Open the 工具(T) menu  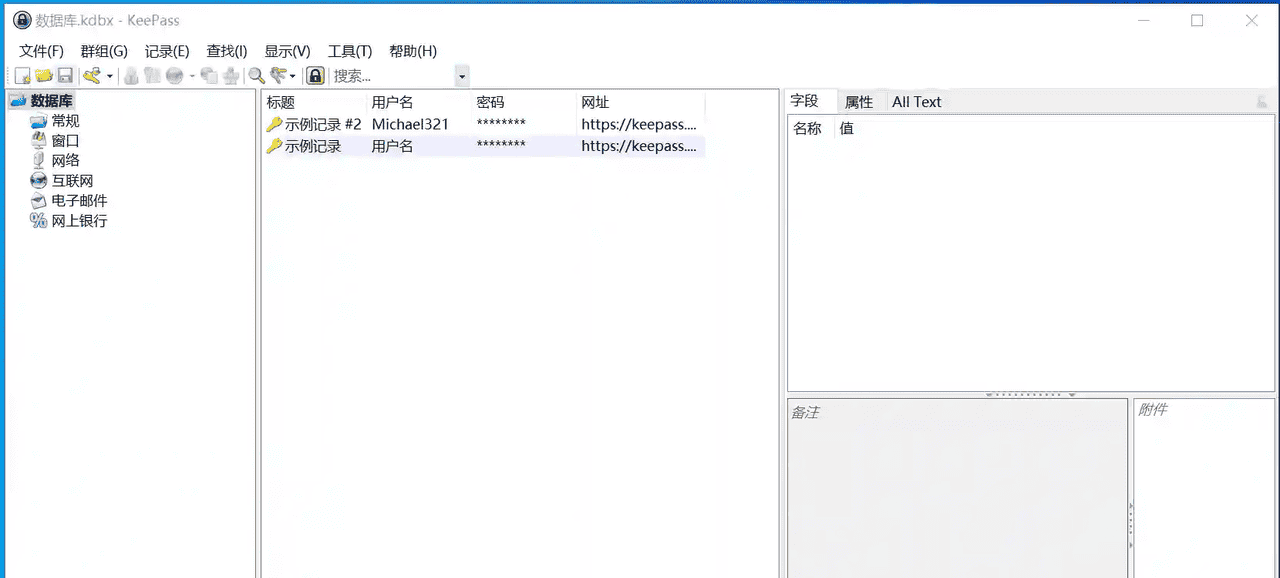[348, 51]
